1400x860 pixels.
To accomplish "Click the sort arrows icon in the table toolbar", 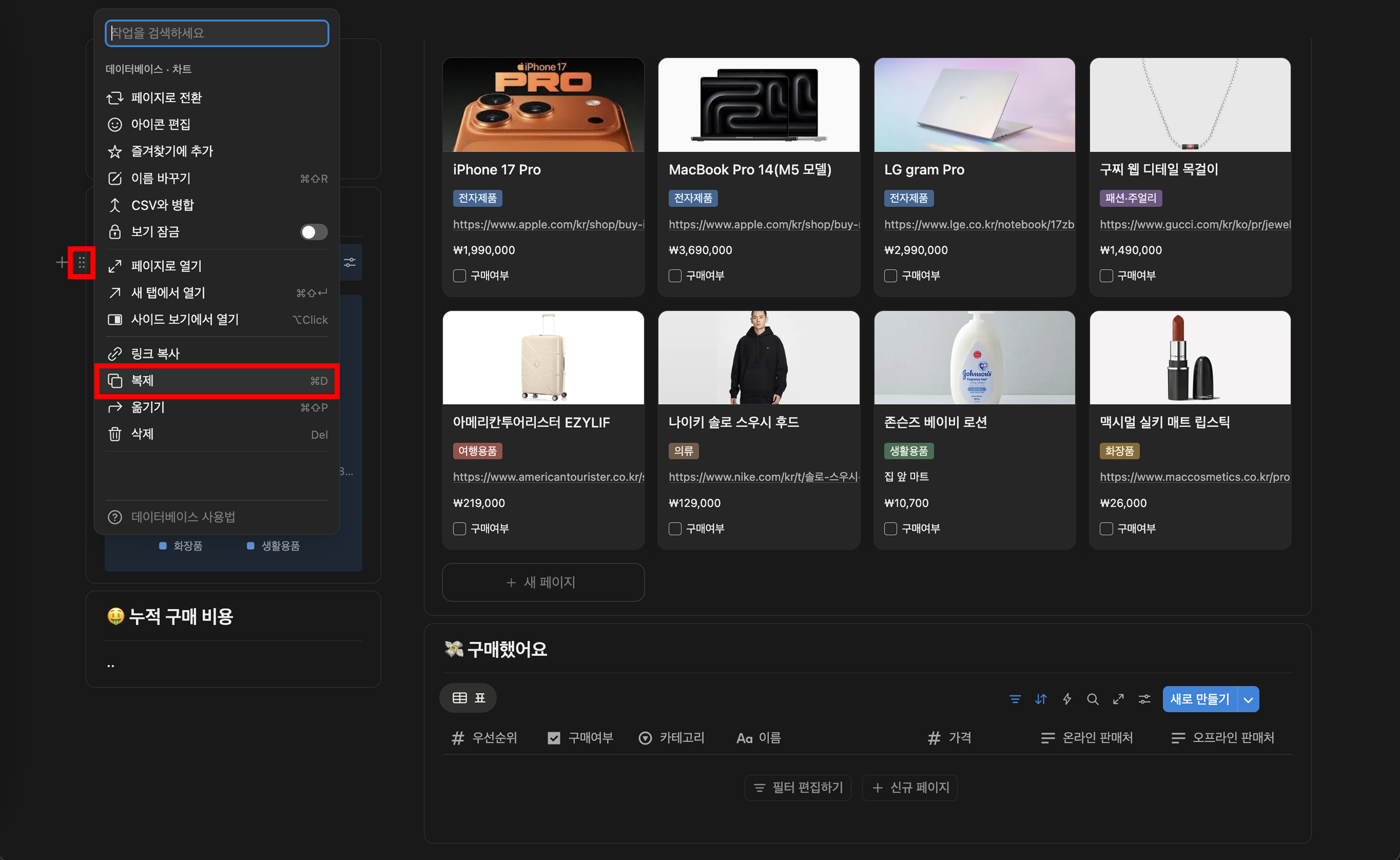I will pos(1040,699).
